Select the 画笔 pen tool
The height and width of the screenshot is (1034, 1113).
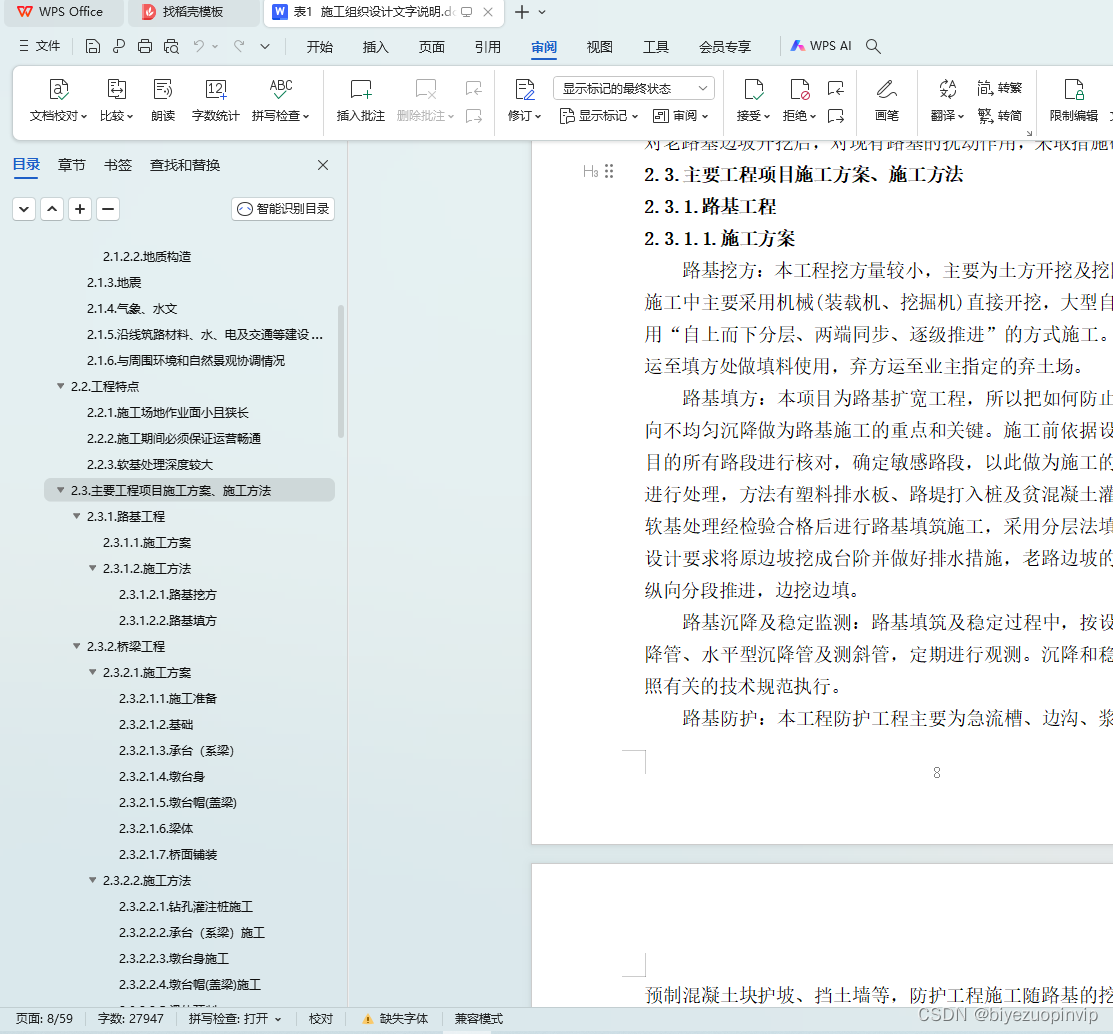887,100
